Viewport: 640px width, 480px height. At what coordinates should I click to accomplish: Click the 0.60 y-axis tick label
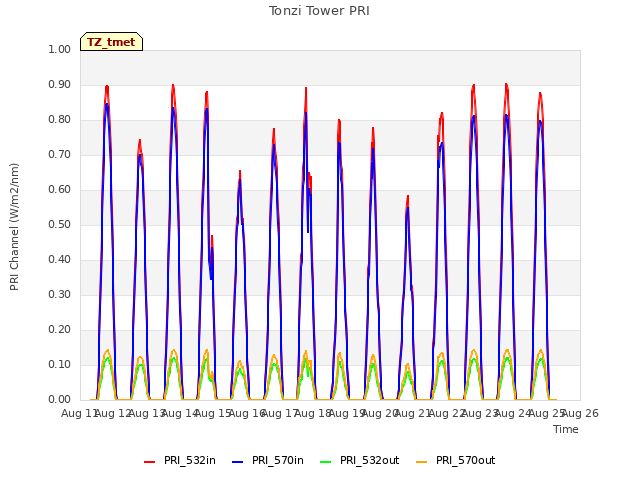60,189
